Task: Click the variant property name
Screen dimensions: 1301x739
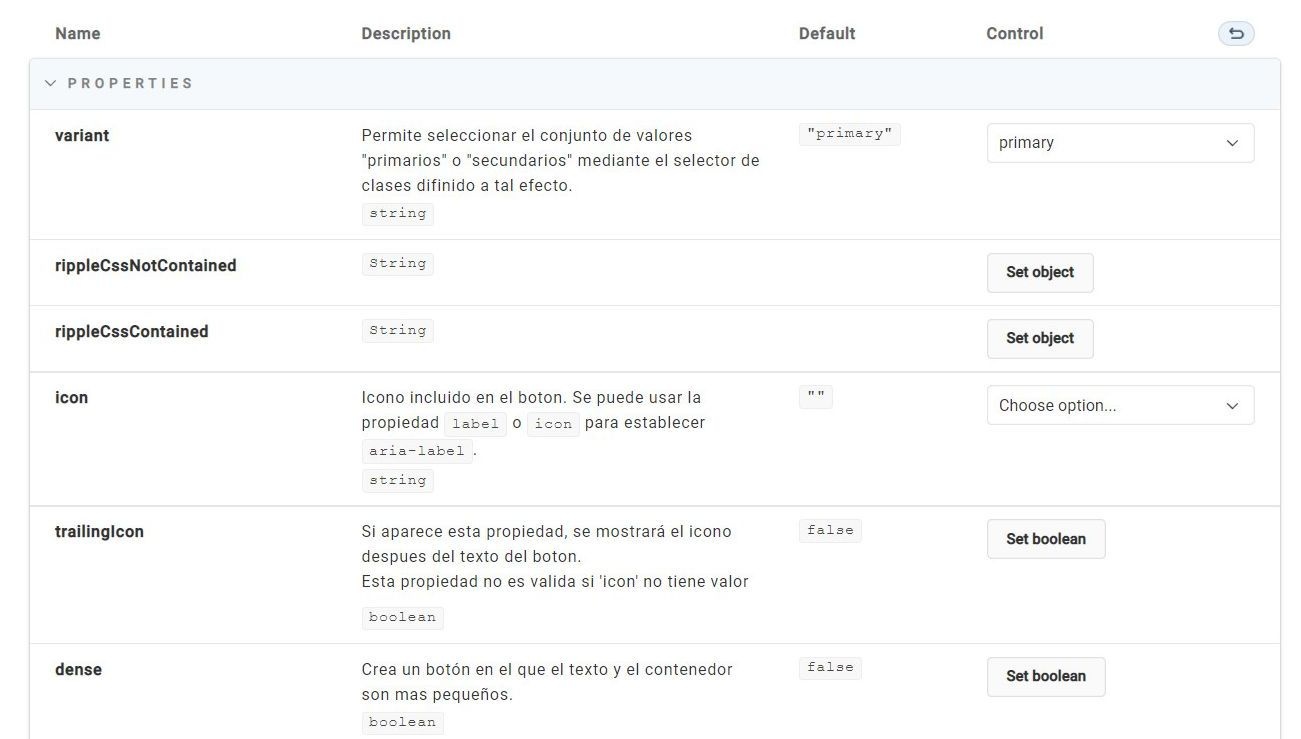Action: point(82,136)
